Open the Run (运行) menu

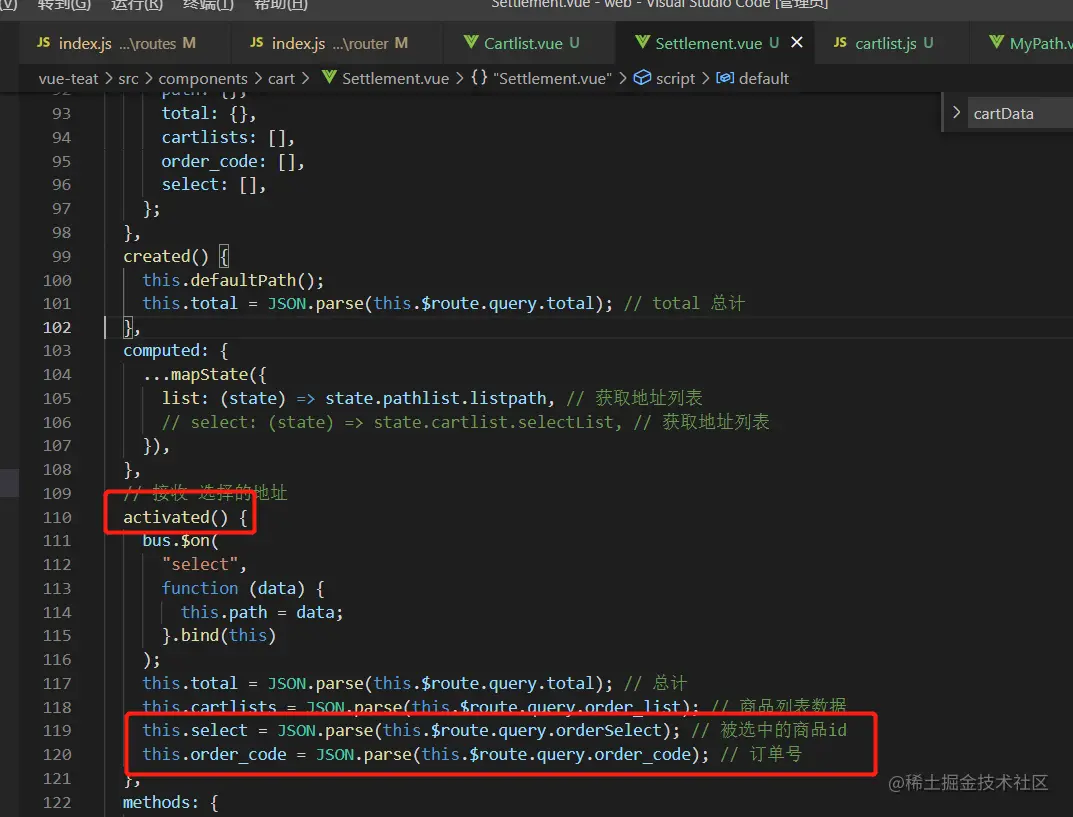[x=137, y=5]
